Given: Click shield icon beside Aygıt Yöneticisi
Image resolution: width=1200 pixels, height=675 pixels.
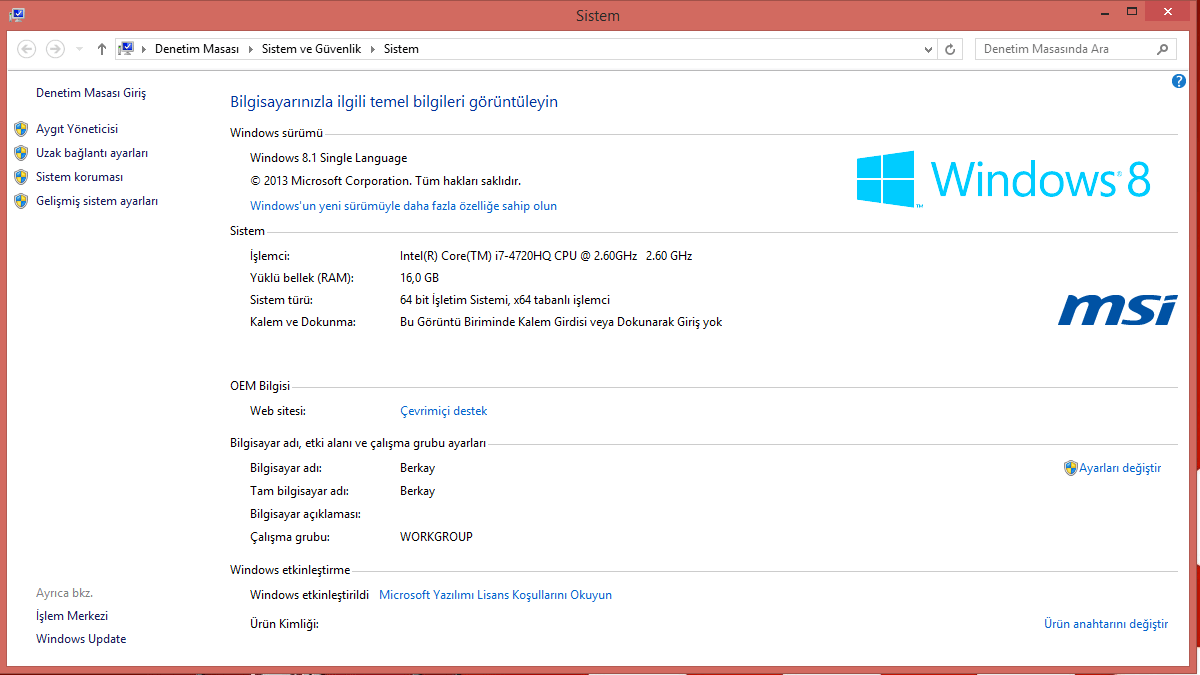Looking at the screenshot, I should coord(21,129).
